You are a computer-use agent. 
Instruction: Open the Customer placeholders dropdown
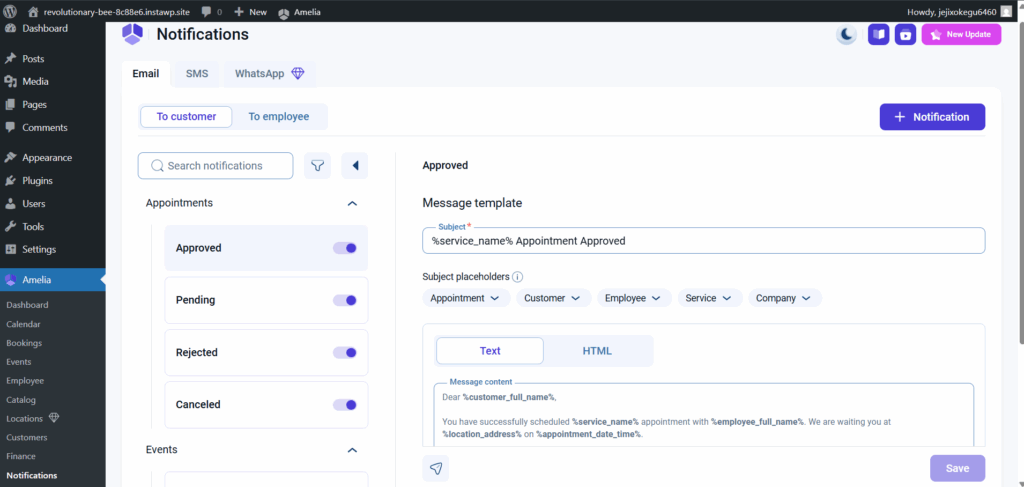552,298
